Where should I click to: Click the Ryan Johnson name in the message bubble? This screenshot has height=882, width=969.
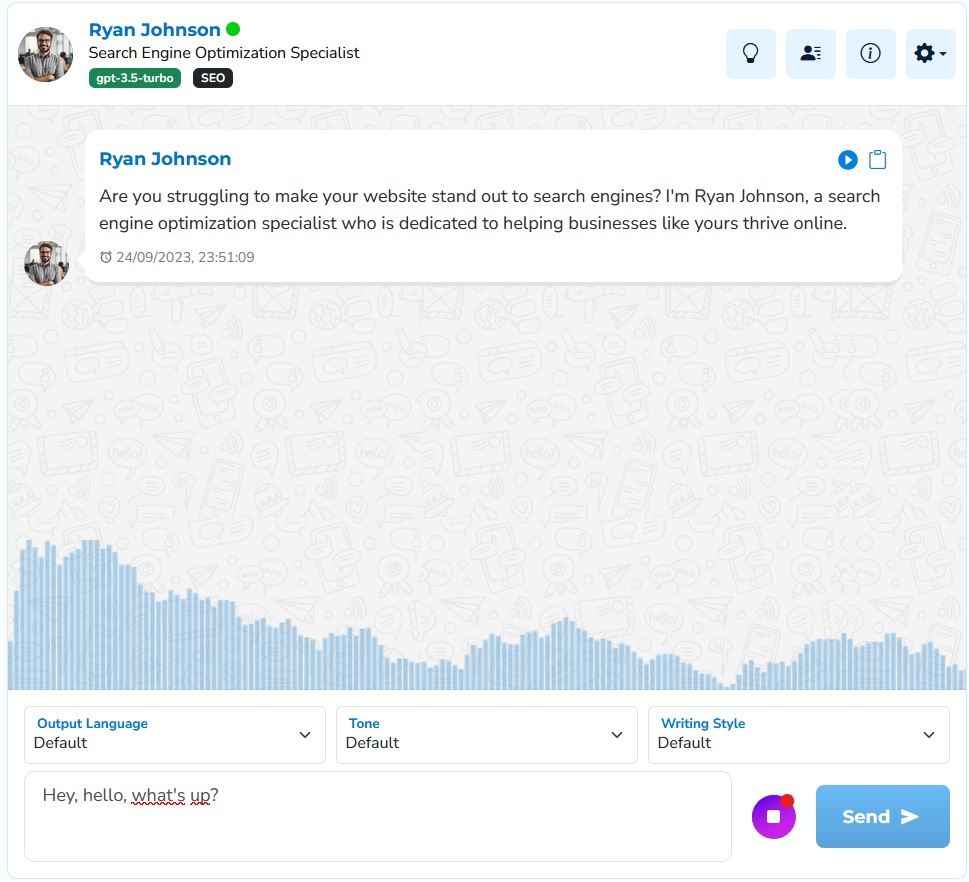(x=165, y=159)
